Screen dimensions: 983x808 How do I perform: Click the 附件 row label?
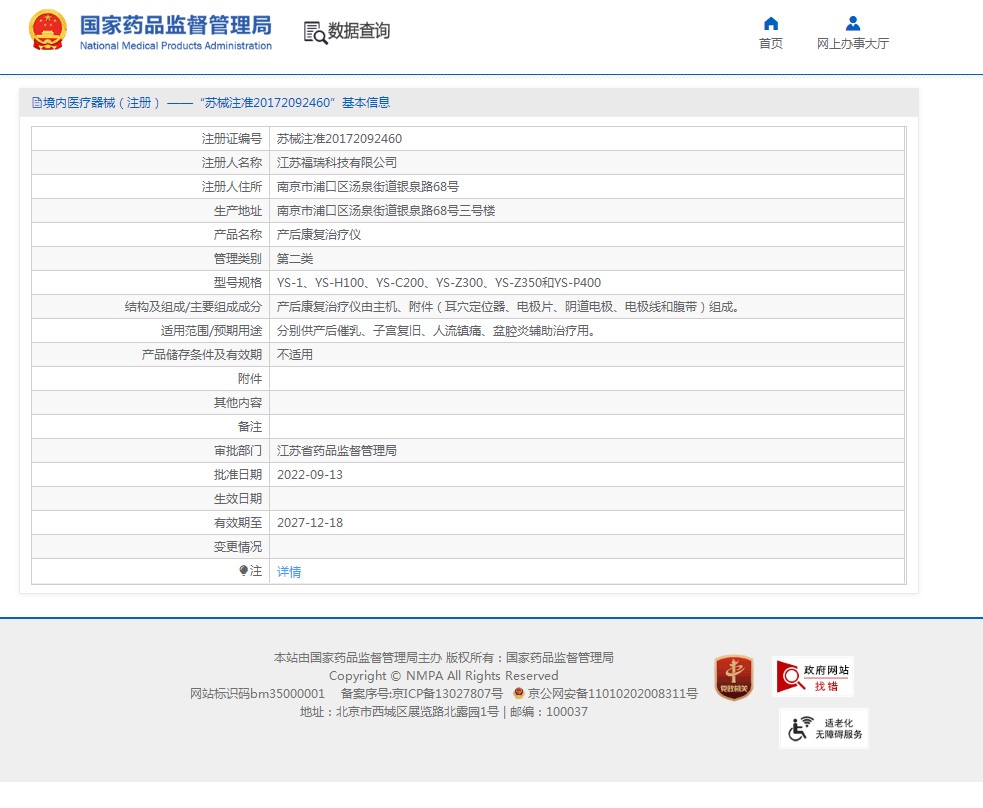point(250,379)
